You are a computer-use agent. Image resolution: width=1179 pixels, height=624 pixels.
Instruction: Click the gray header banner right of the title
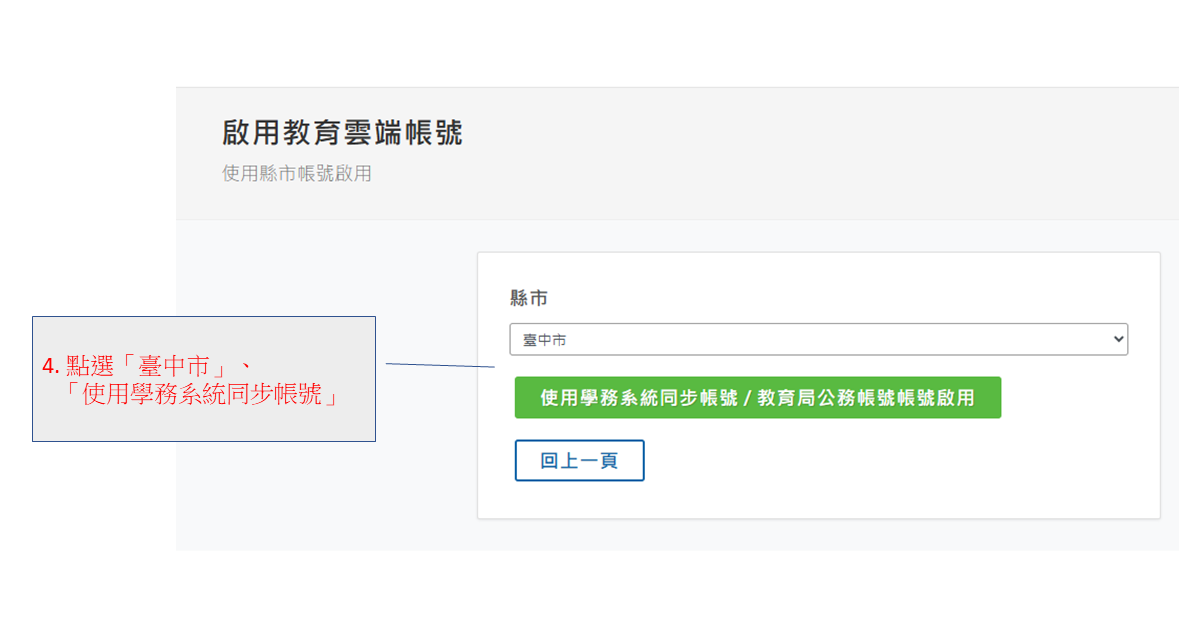[800, 150]
